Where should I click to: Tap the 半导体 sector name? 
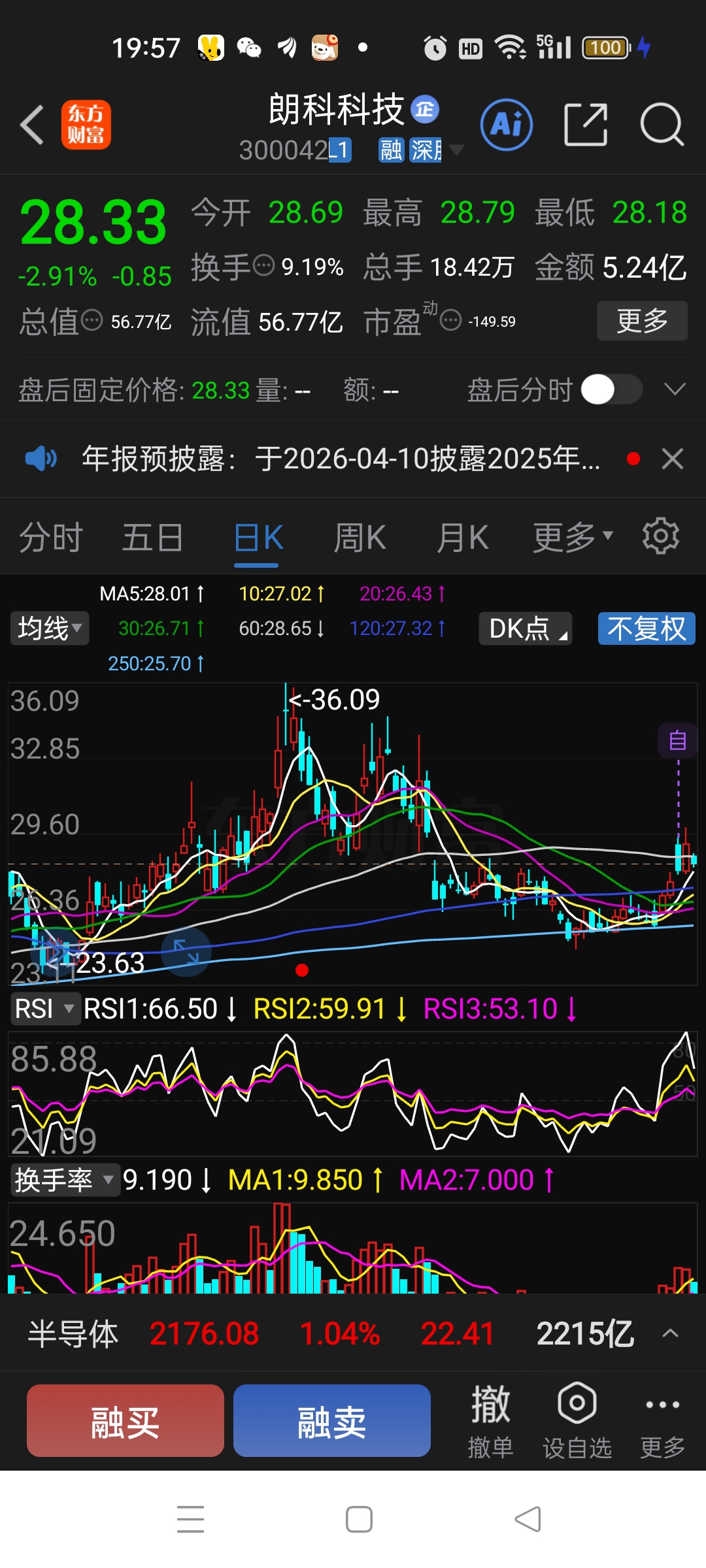point(73,1333)
